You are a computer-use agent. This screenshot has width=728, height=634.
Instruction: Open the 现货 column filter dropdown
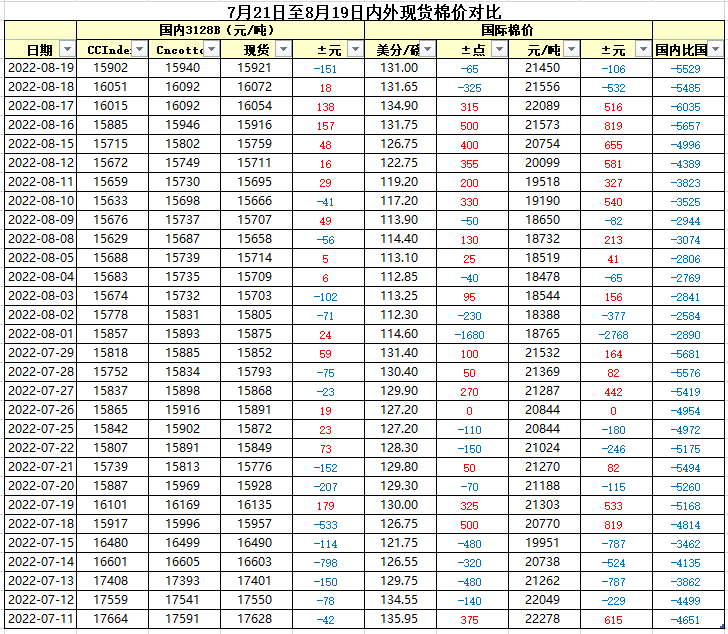pyautogui.click(x=283, y=49)
